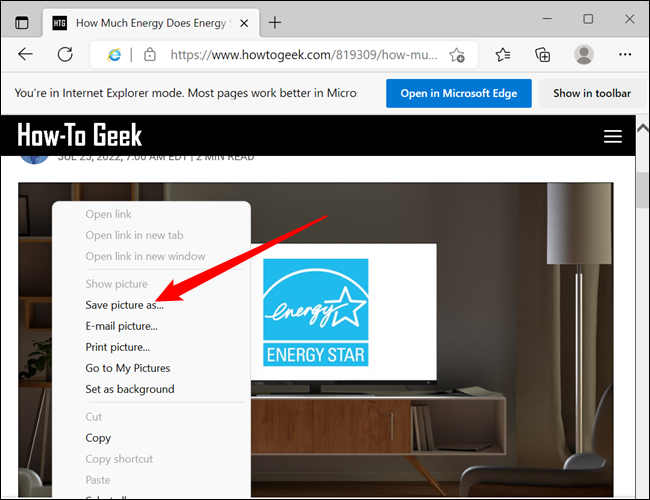Expand the How-To Geek hamburger menu
The height and width of the screenshot is (500, 650).
pos(613,136)
